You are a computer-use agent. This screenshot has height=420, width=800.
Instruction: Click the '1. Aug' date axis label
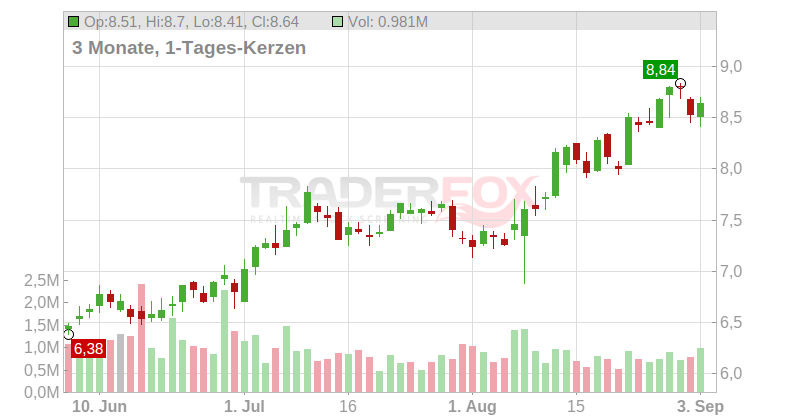[472, 407]
